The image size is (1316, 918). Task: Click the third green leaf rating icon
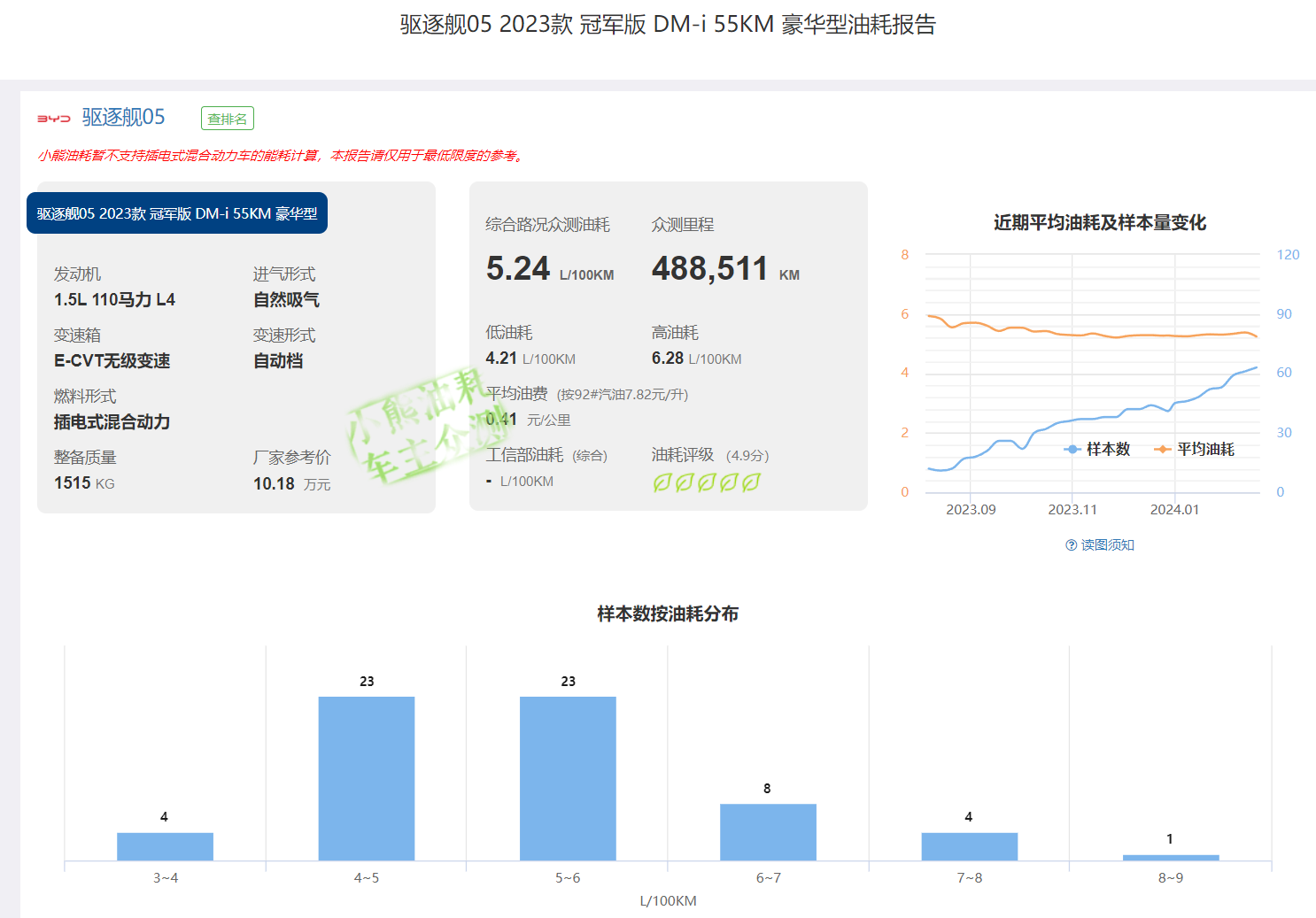706,482
